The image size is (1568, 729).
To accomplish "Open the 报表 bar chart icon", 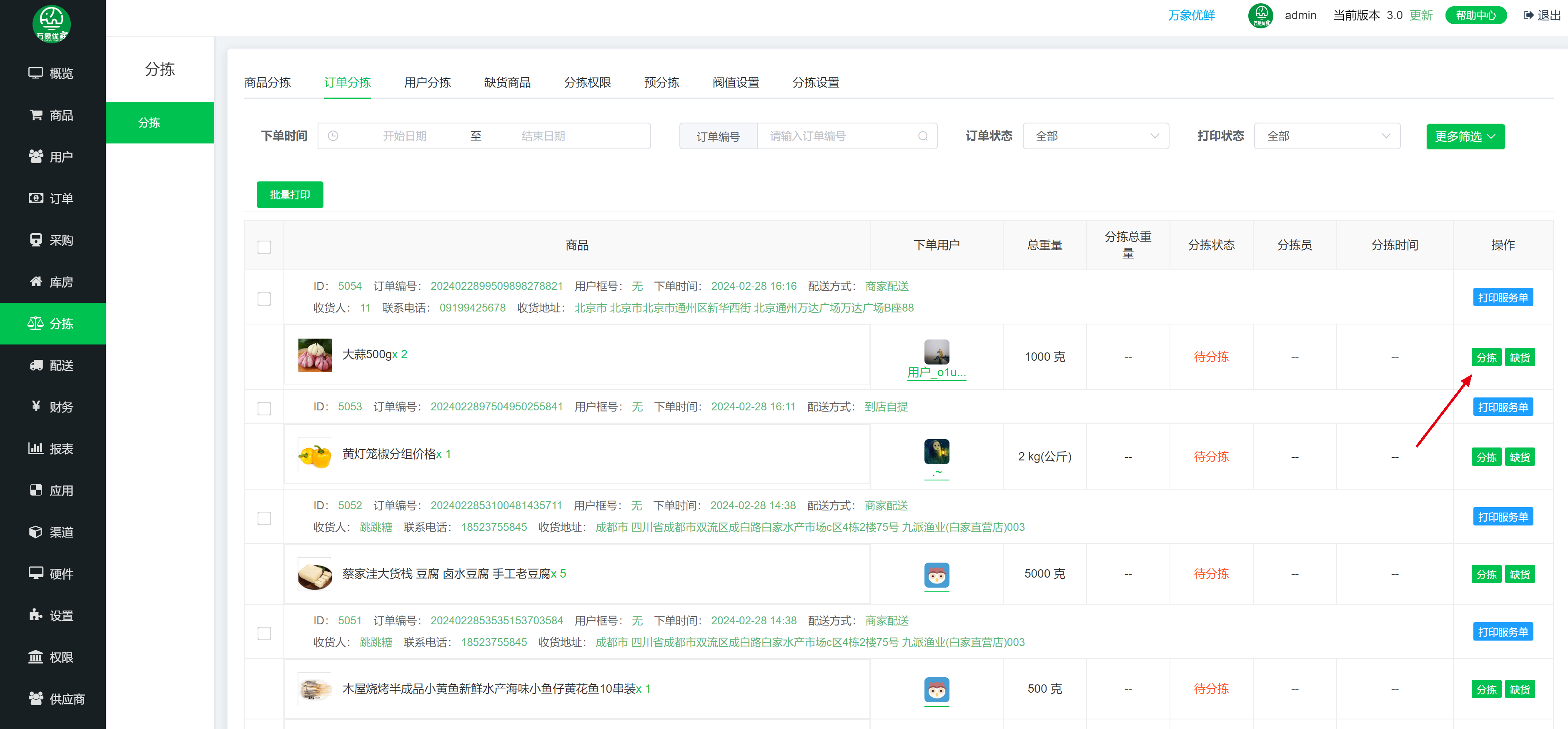I will pos(36,448).
